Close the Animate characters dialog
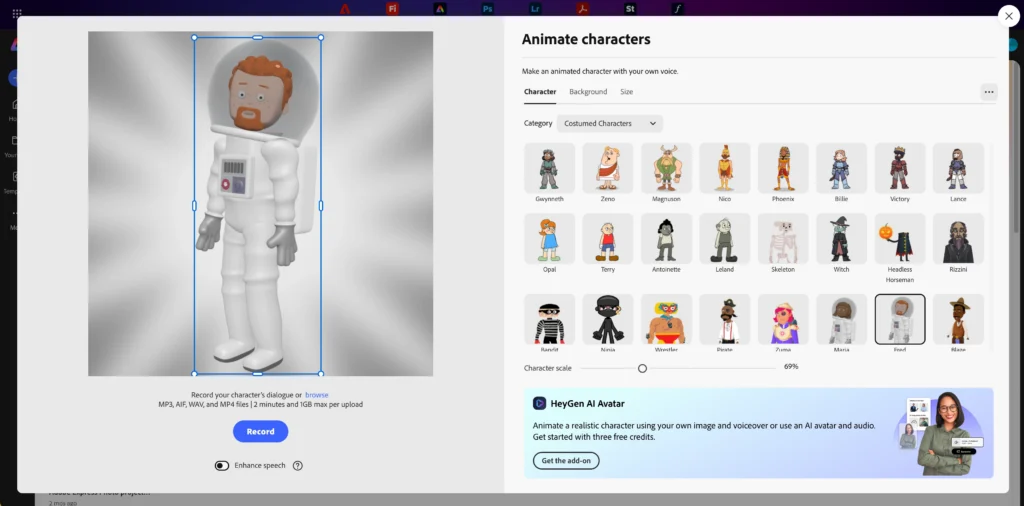 1008,16
